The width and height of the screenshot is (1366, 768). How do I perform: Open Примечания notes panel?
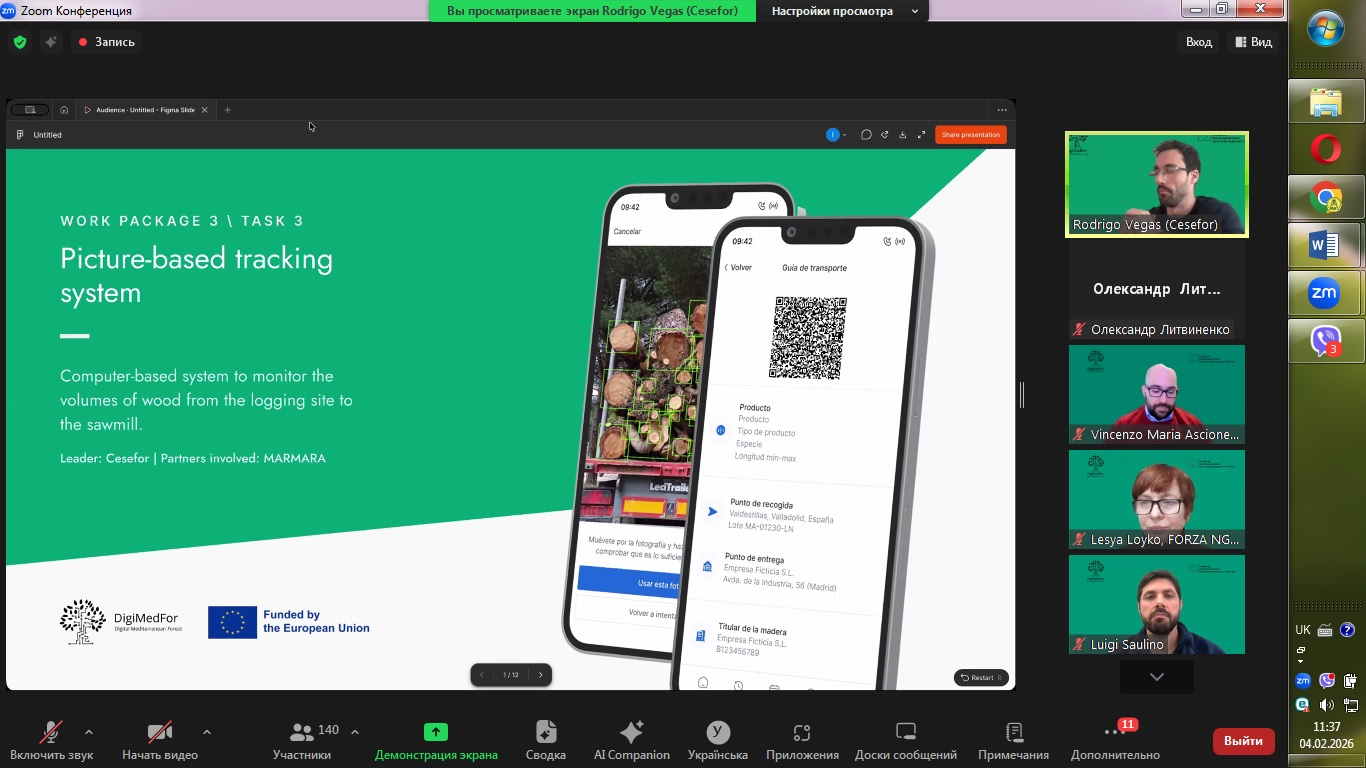pyautogui.click(x=1013, y=740)
